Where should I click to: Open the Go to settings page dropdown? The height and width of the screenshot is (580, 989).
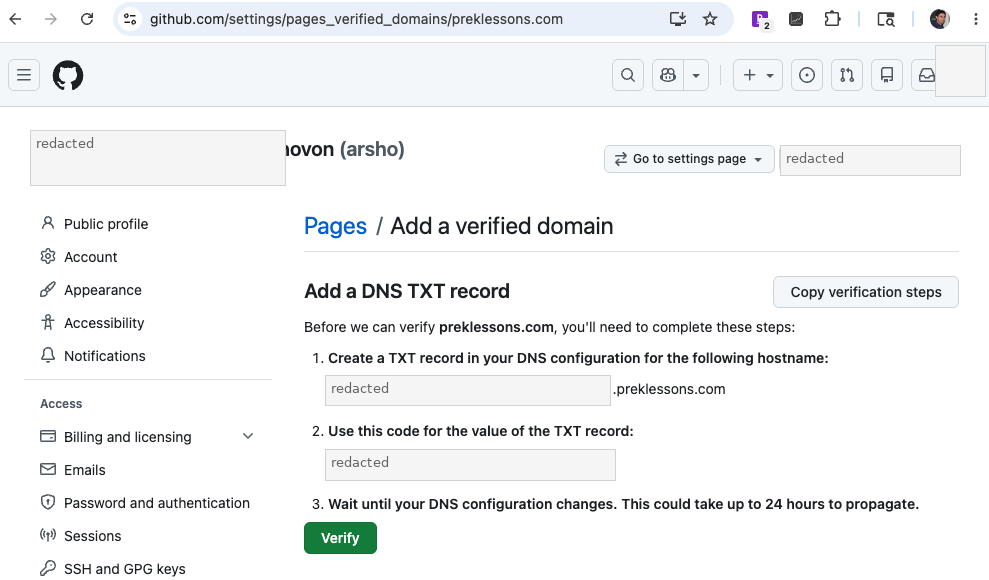[x=689, y=159]
